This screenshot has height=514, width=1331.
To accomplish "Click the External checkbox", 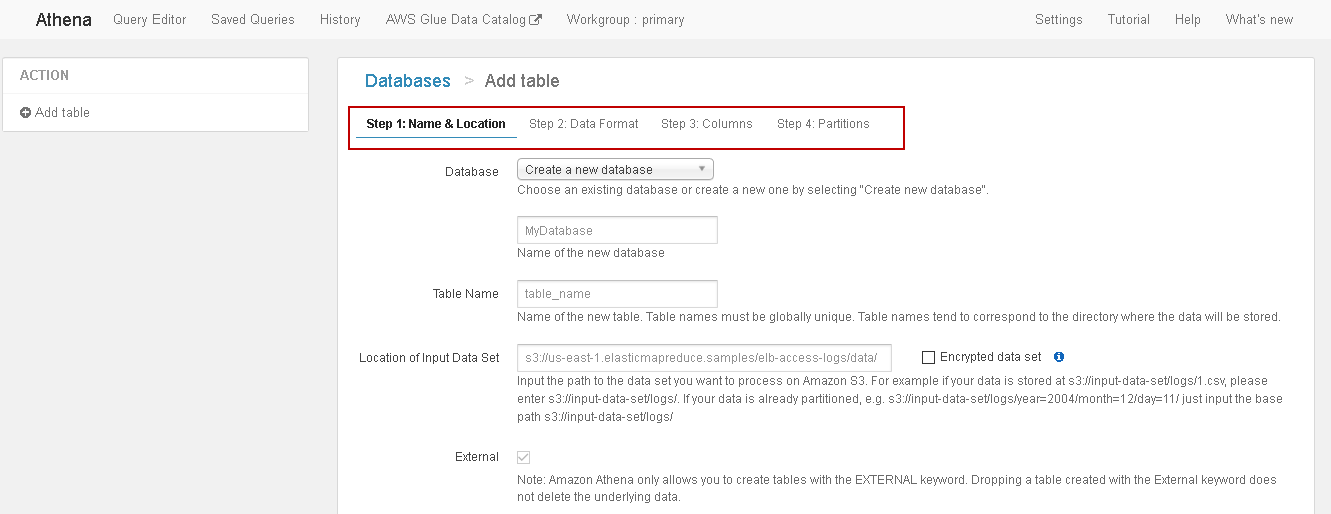I will click(523, 457).
